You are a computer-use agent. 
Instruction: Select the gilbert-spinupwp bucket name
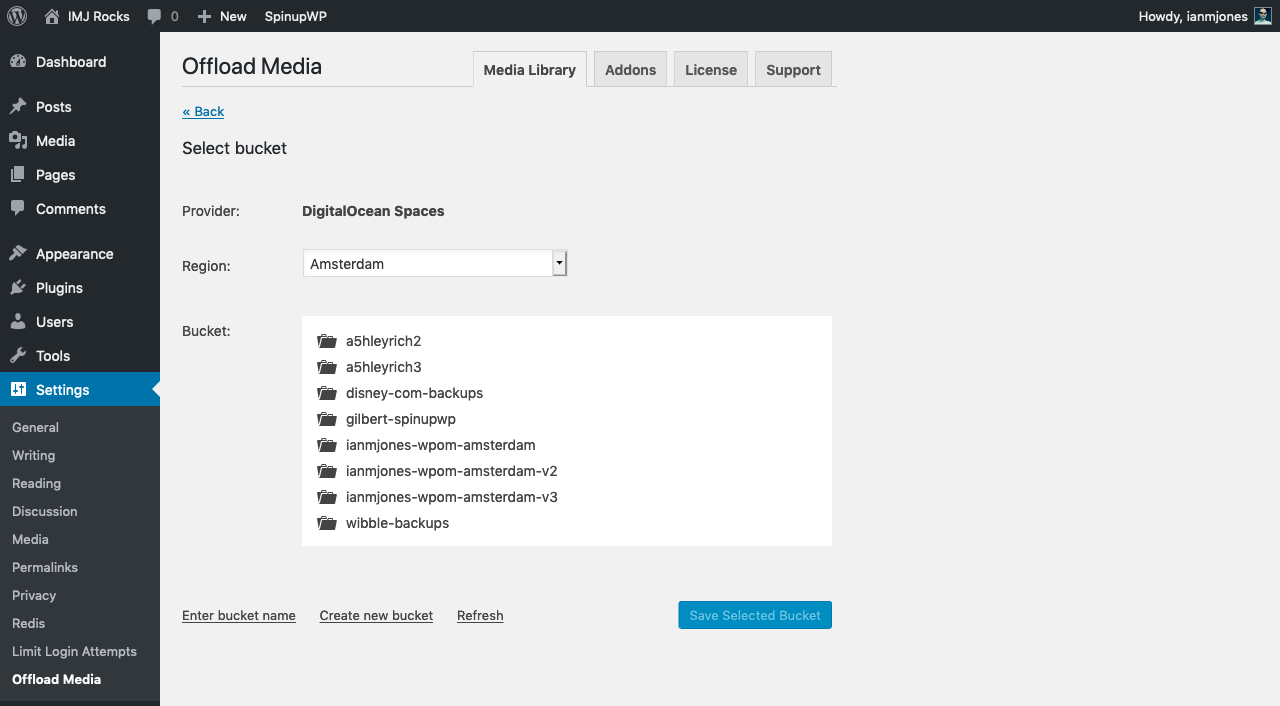point(401,419)
